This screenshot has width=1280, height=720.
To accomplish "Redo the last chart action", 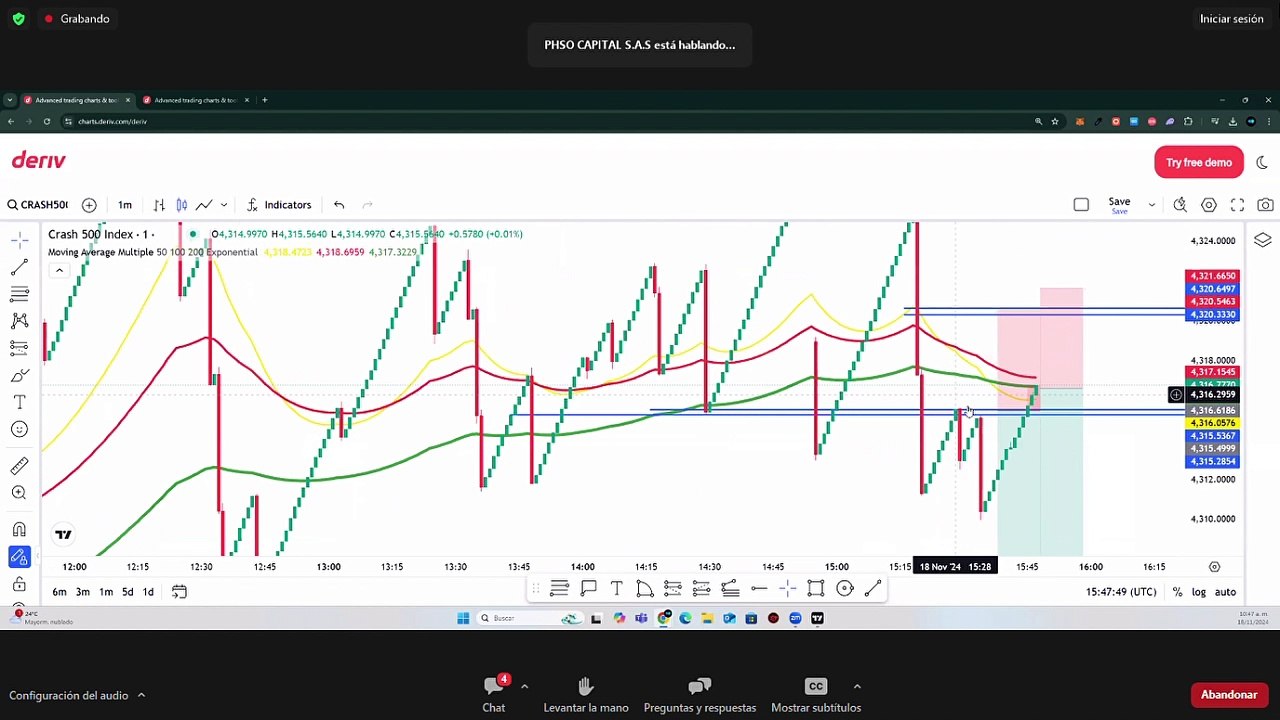I will 367,205.
